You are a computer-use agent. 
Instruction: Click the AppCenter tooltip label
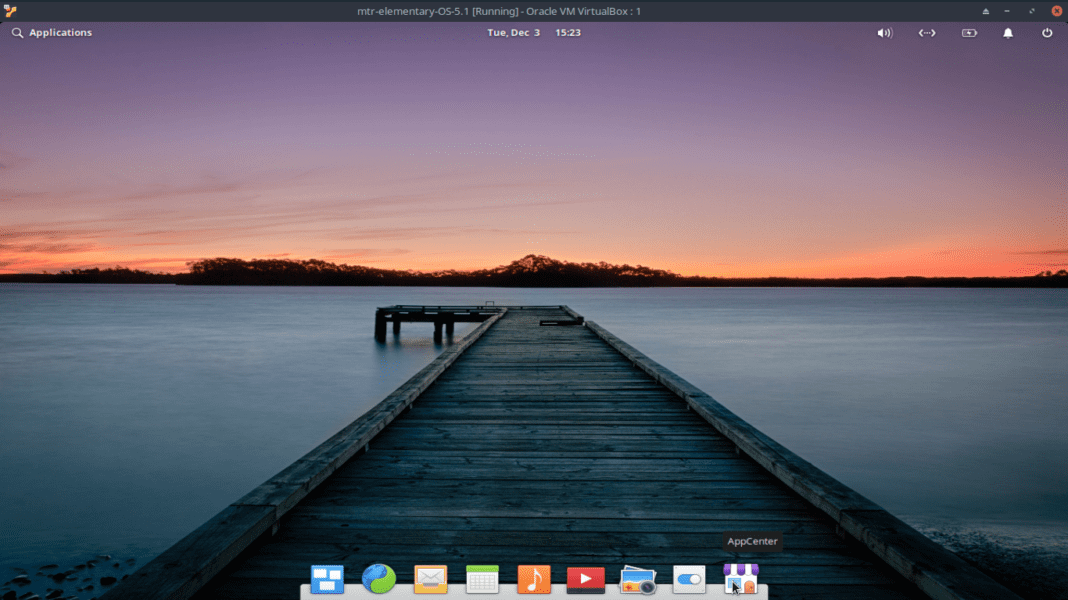pos(751,541)
